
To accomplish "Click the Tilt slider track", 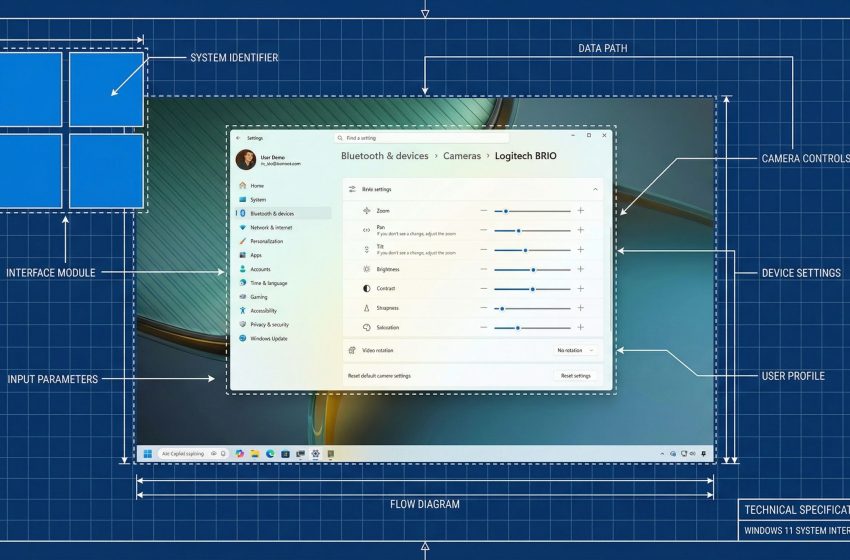I will [x=532, y=250].
